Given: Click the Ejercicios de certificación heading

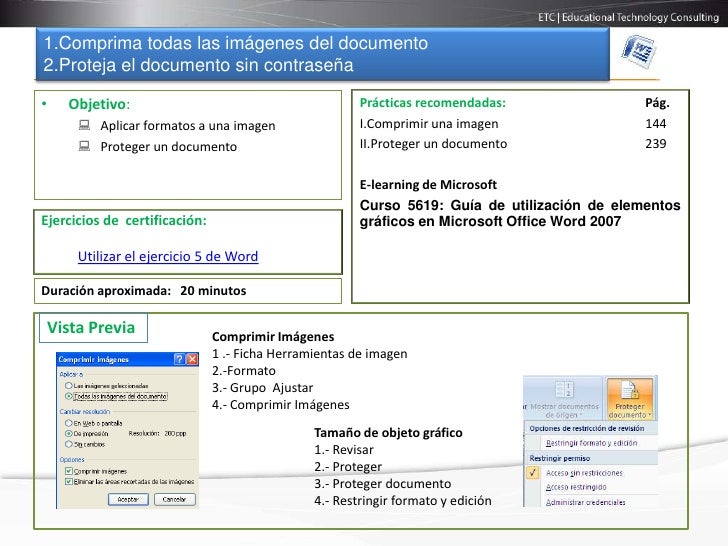Looking at the screenshot, I should [x=124, y=221].
